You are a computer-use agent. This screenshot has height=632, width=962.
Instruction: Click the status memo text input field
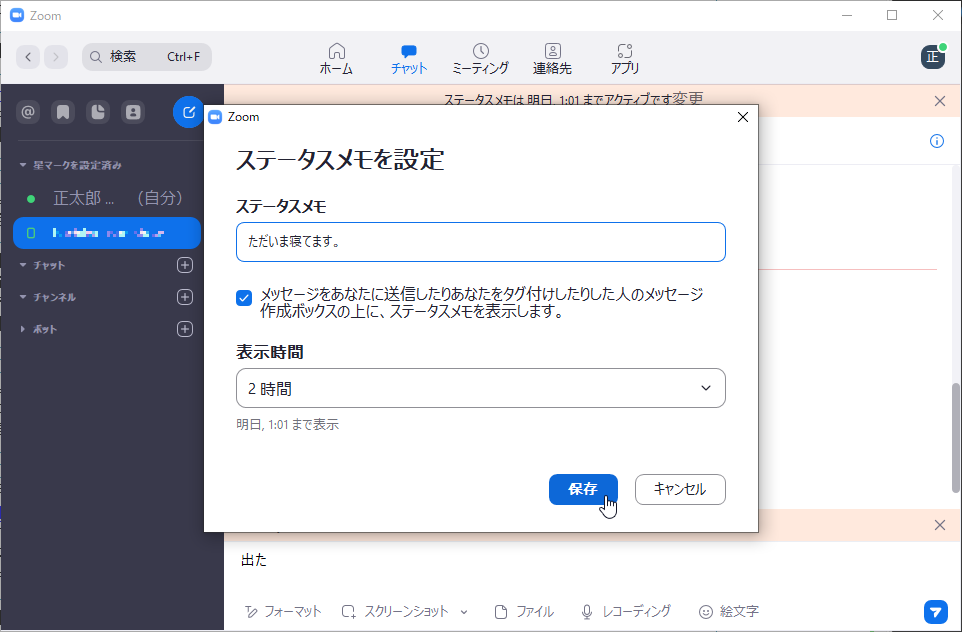pos(481,241)
